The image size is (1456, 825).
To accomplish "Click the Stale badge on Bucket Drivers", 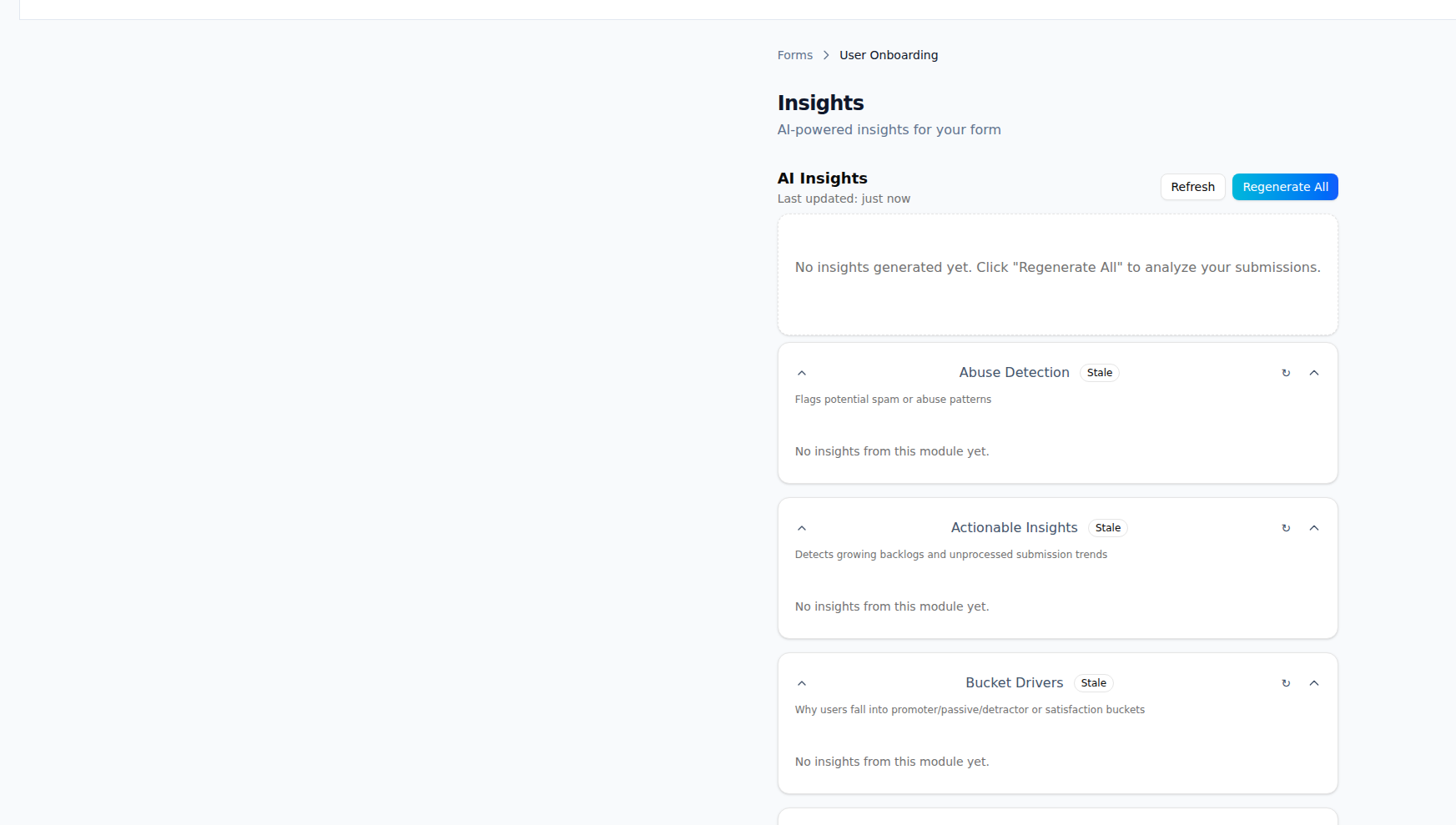I will (1093, 682).
